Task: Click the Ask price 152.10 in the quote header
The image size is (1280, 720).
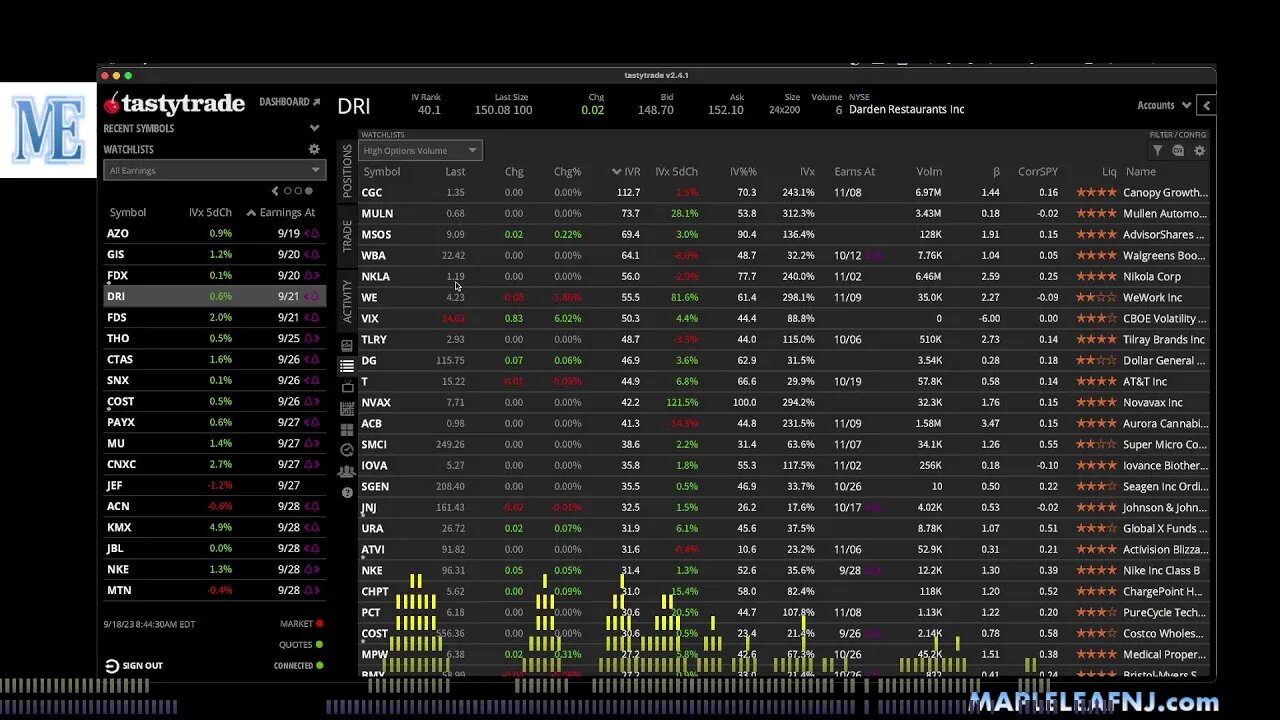Action: click(725, 110)
